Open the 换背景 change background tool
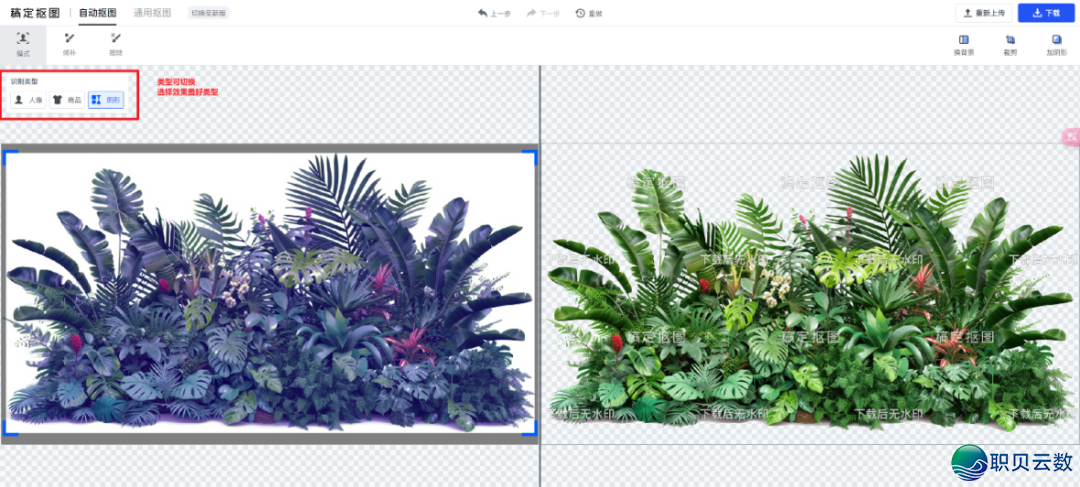1080x487 pixels. click(x=964, y=45)
